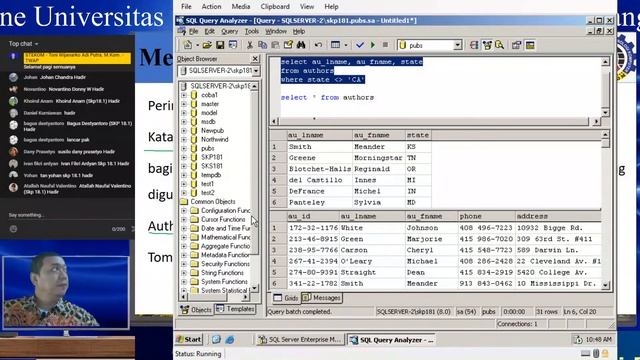
Task: Open the Clipboard menu in the VM window
Action: [x=275, y=7]
